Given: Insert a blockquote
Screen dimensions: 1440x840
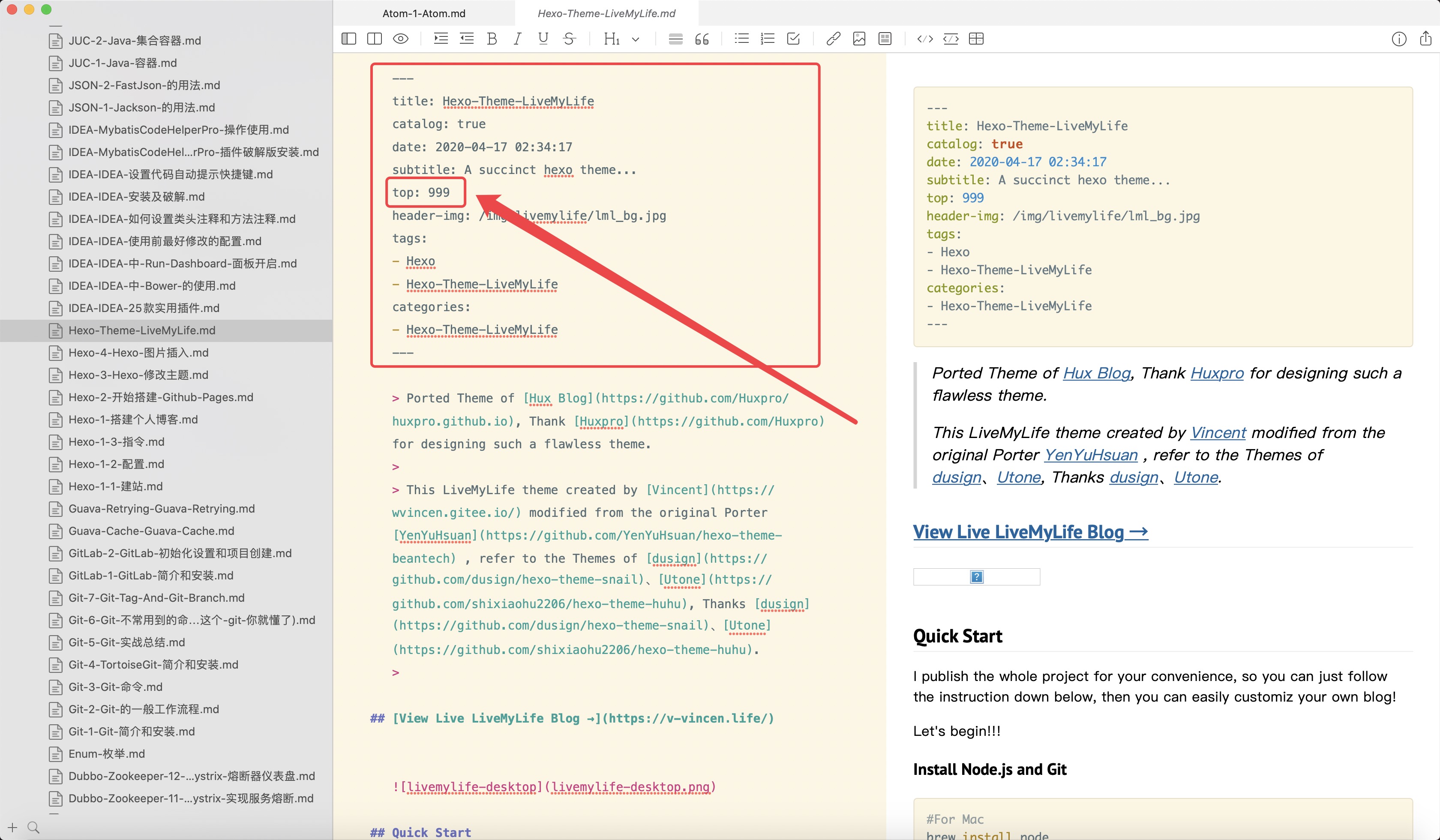Looking at the screenshot, I should click(x=702, y=39).
